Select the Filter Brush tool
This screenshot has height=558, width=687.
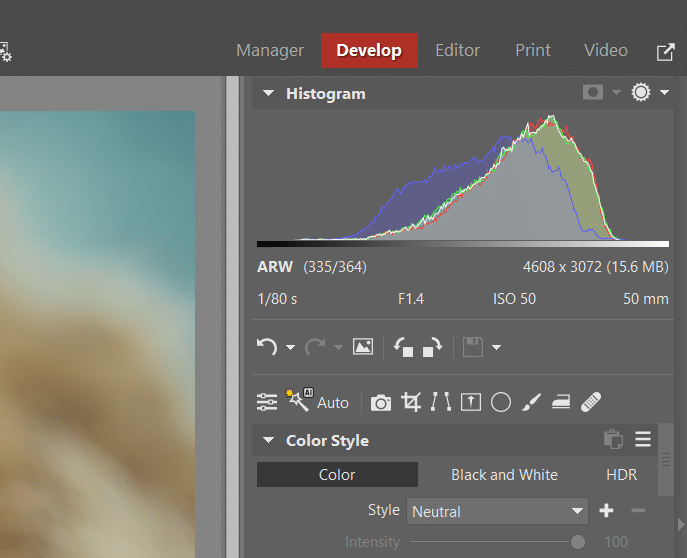(x=531, y=402)
